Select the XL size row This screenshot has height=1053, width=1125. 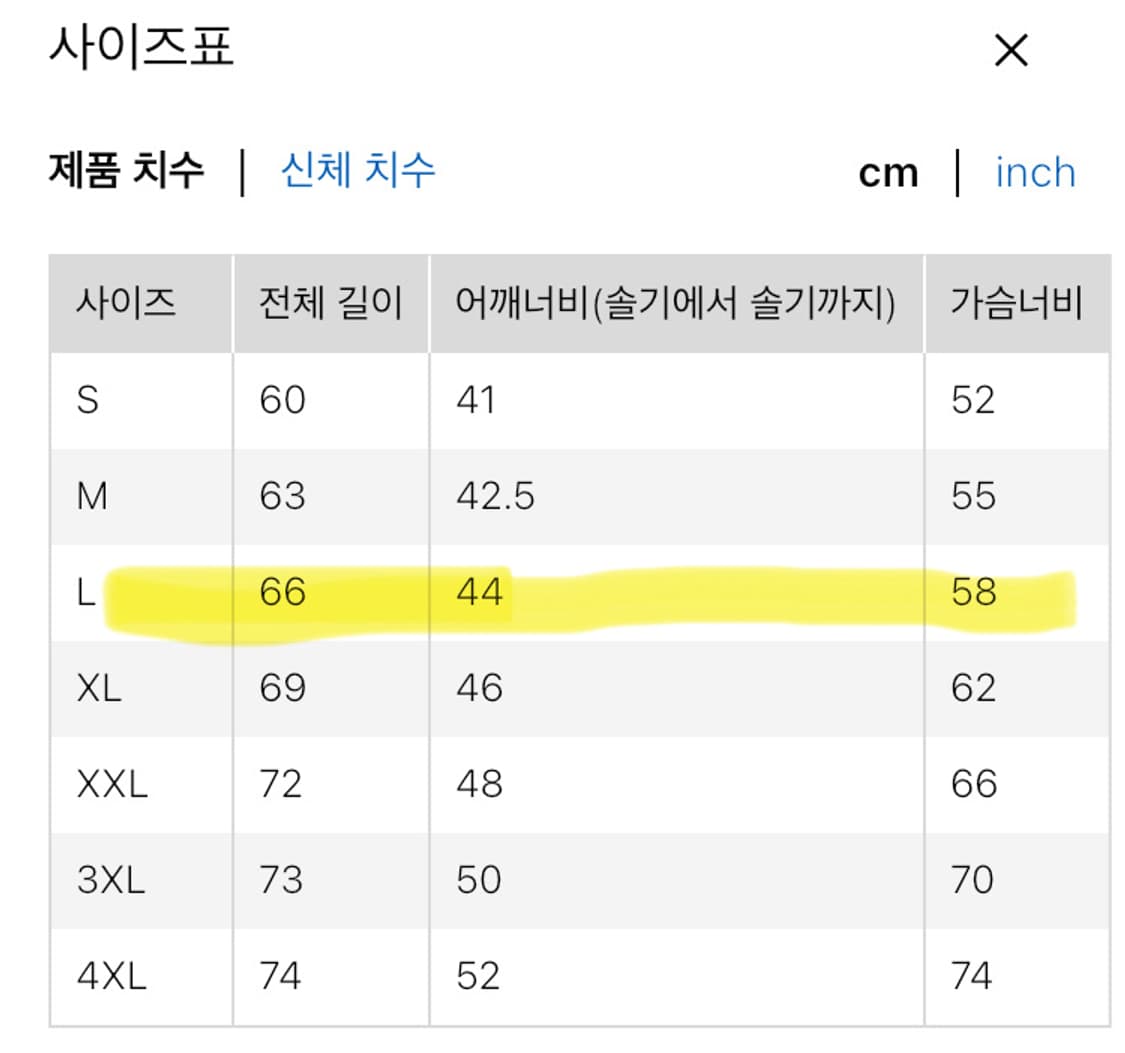tap(95, 687)
